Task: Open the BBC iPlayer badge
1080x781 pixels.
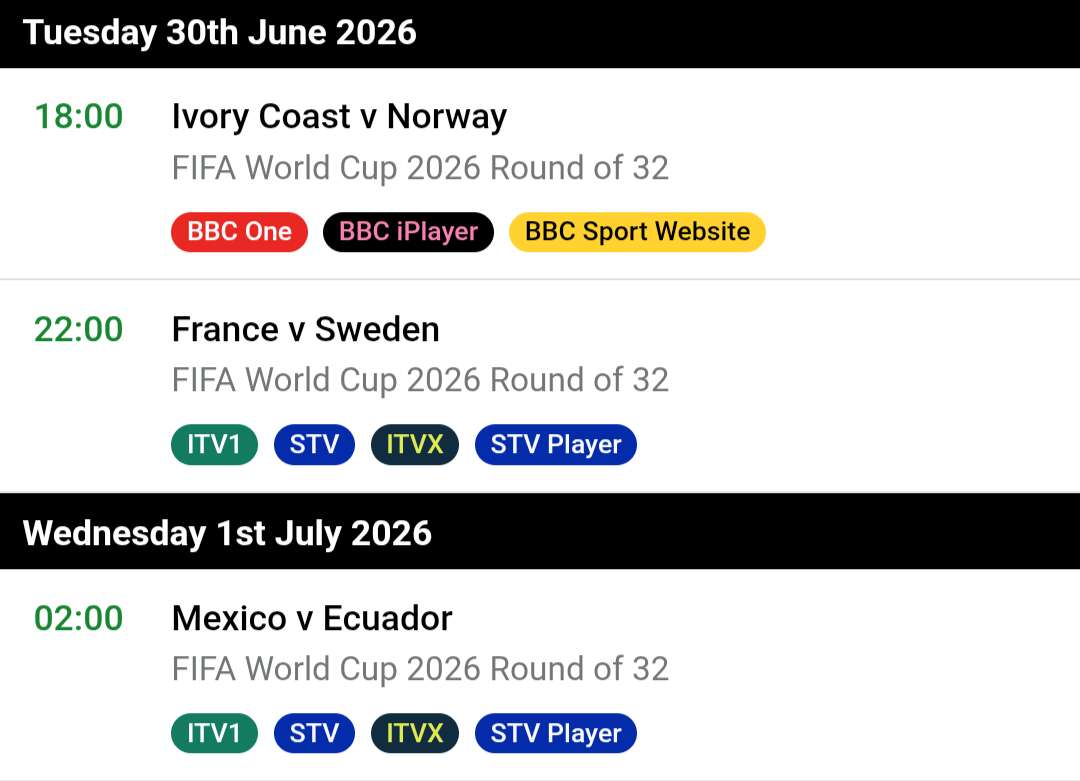Action: coord(408,232)
